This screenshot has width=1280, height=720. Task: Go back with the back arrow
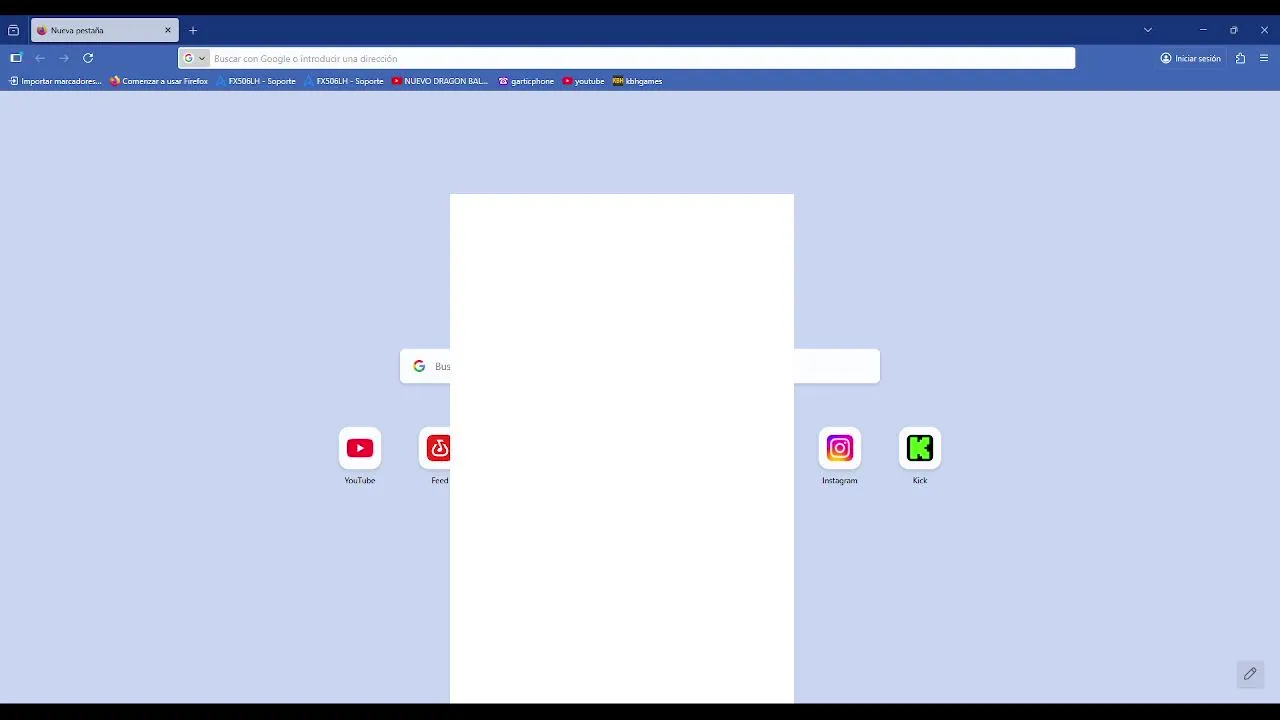click(40, 58)
